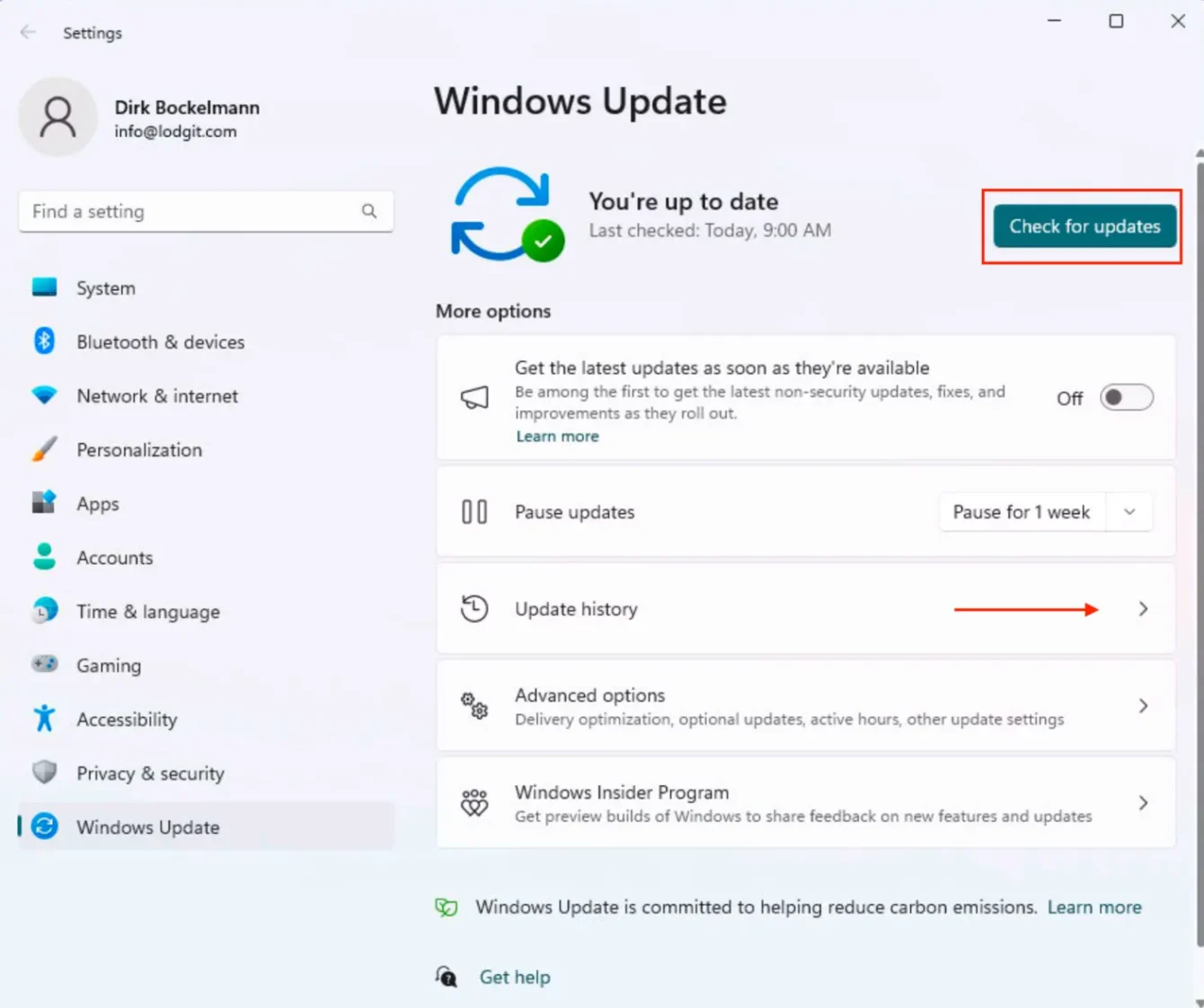Click the large update status sync icon

tap(508, 215)
